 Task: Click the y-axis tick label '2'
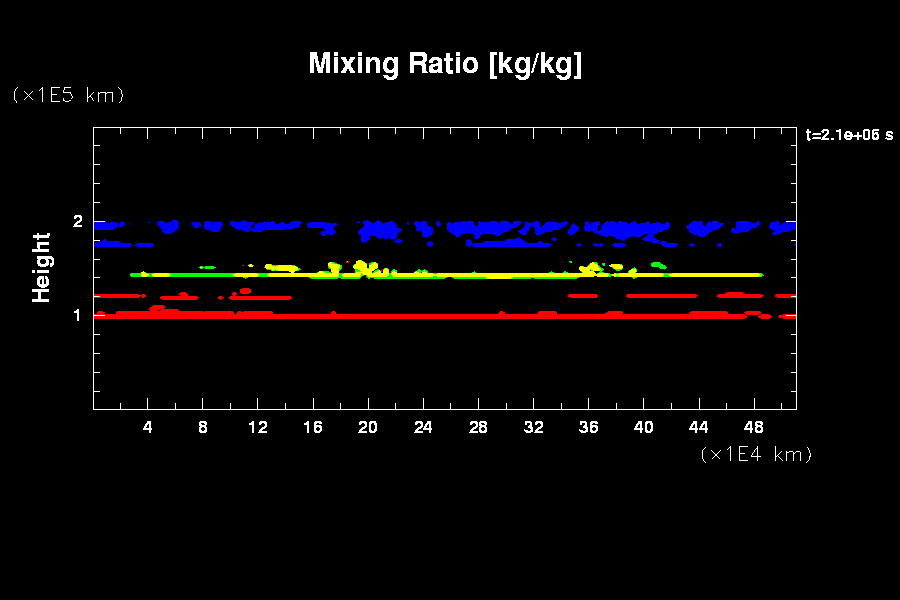coord(78,222)
